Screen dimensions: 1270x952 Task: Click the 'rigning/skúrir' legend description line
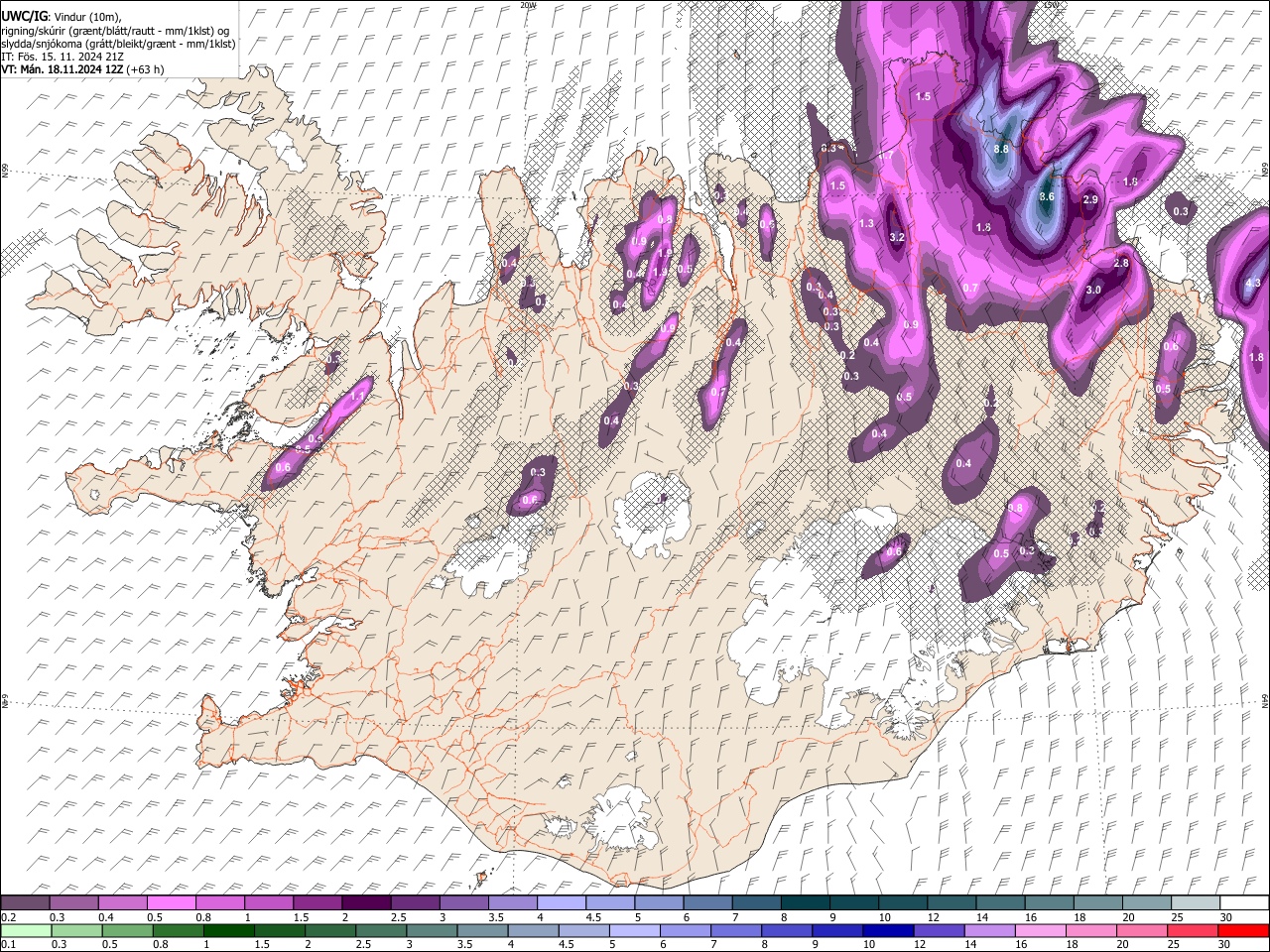coord(115,31)
